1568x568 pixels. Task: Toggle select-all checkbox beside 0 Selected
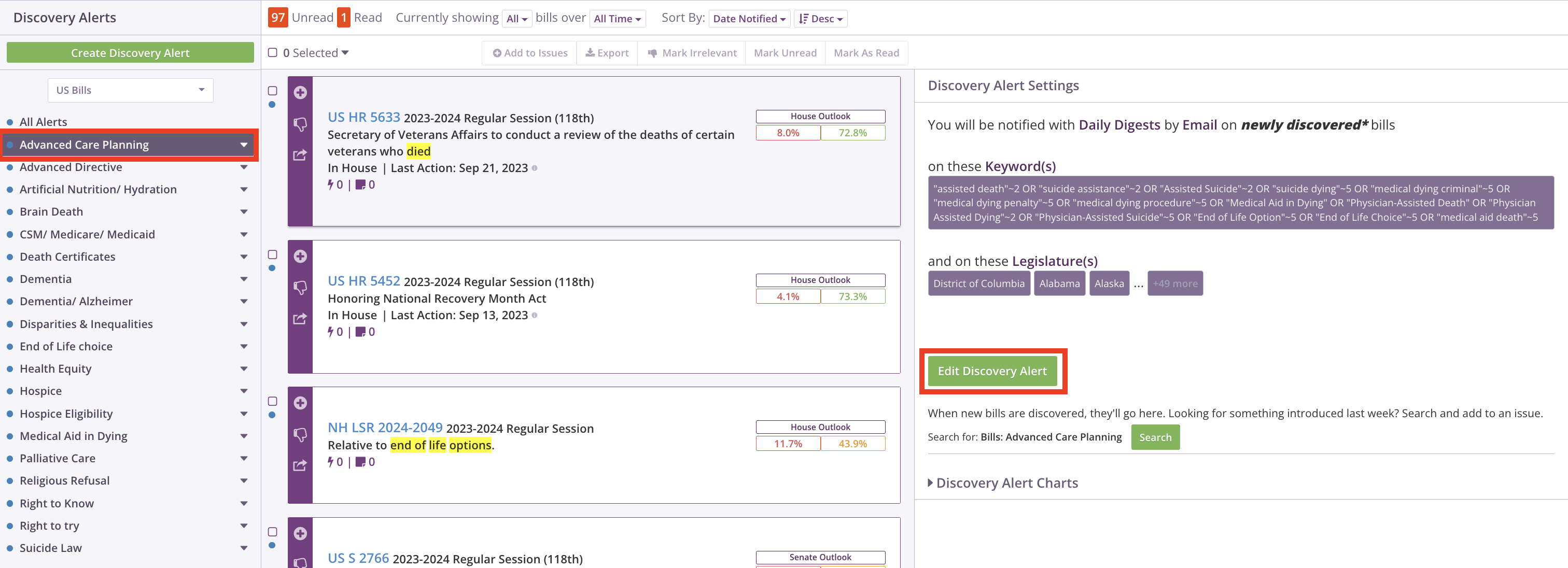[x=273, y=52]
